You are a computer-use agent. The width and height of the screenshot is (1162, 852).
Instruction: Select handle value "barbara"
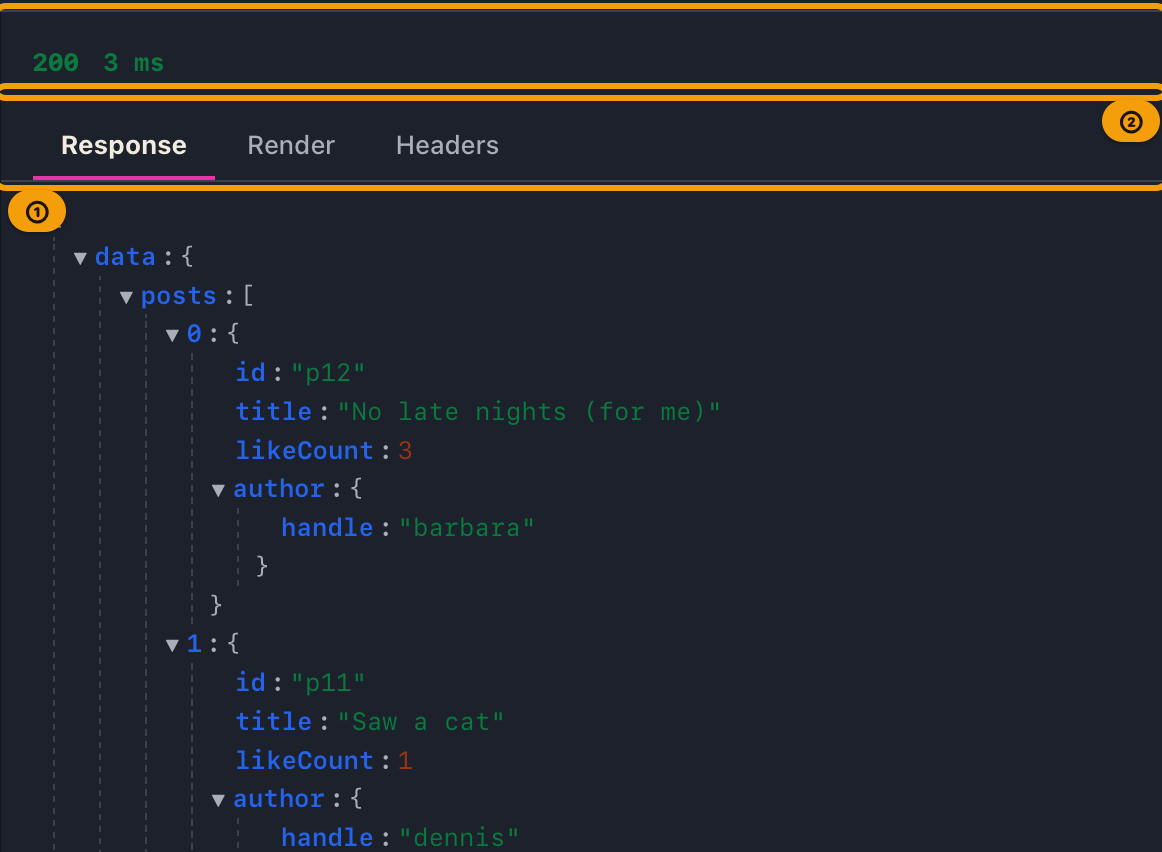[x=467, y=528]
